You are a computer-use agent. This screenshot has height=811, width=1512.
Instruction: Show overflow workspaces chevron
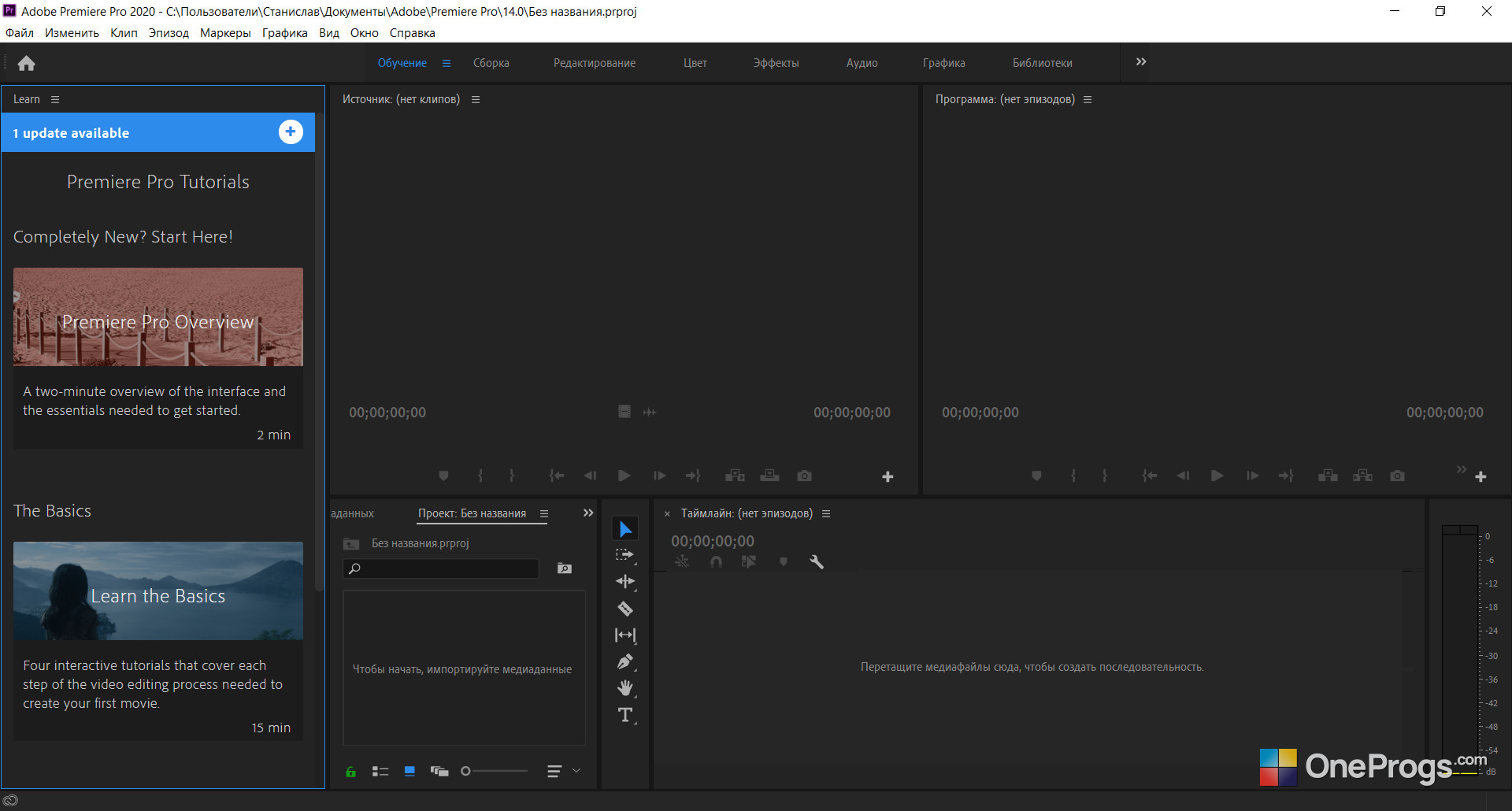(1141, 61)
